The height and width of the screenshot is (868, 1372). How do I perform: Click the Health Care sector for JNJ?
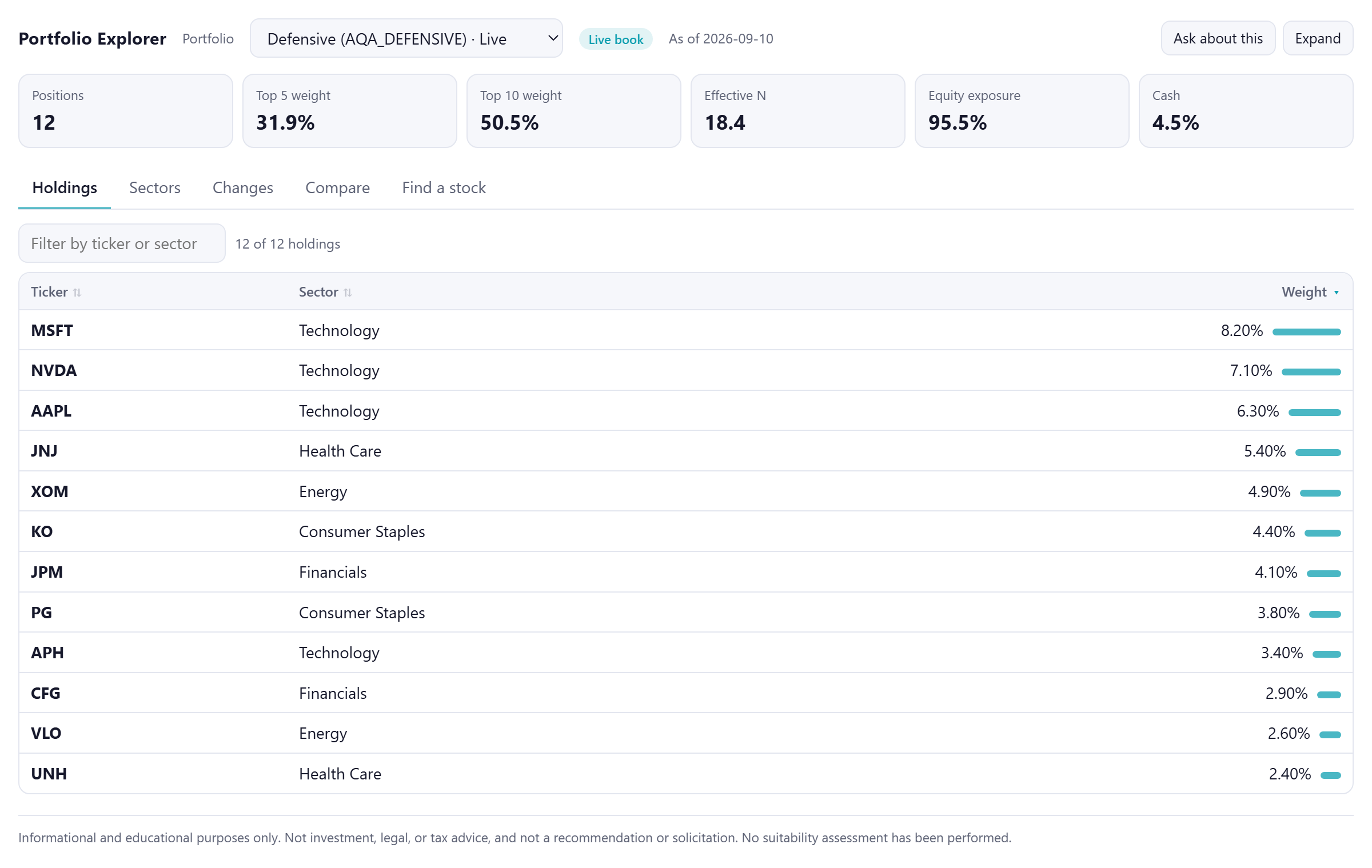click(340, 451)
